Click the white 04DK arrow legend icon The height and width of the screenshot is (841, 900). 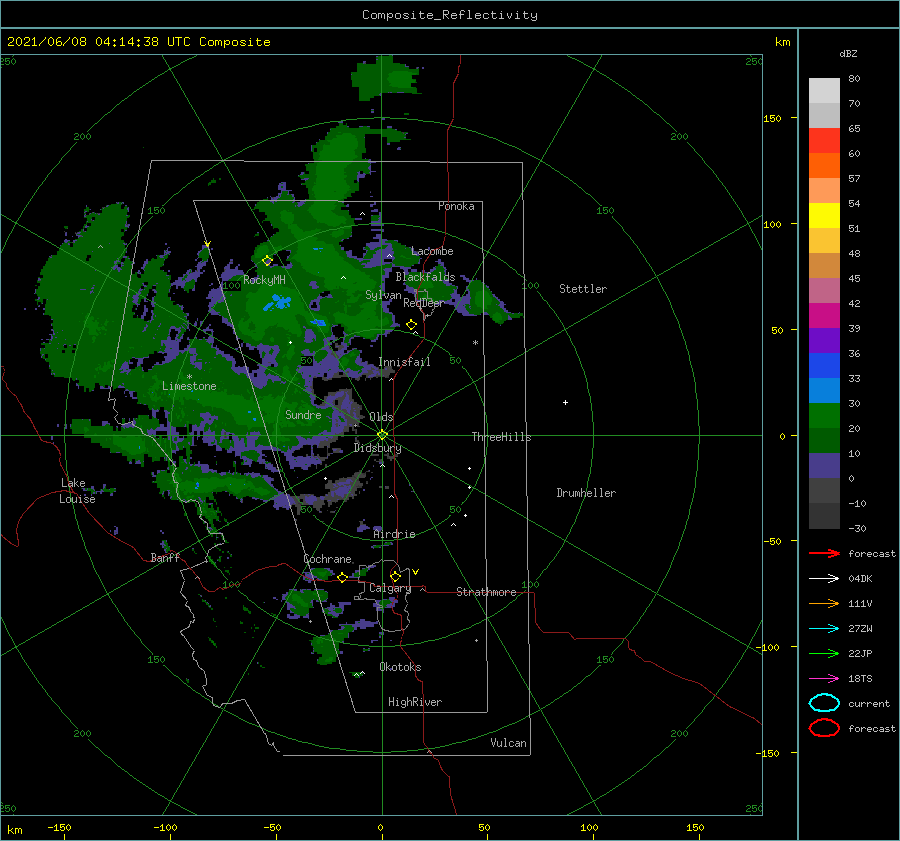click(x=824, y=579)
